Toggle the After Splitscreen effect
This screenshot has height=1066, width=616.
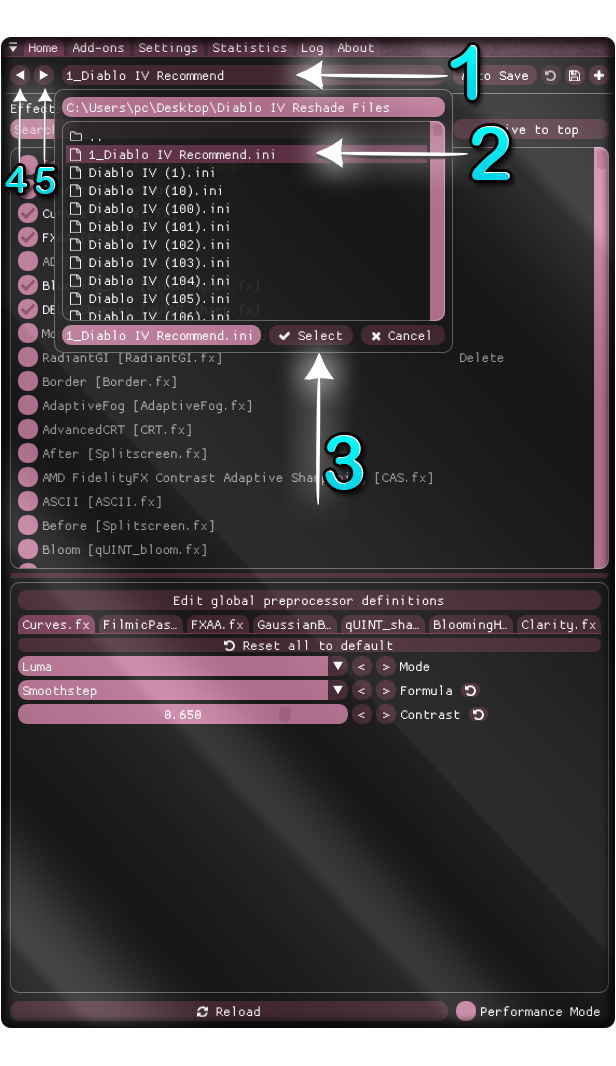click(28, 453)
